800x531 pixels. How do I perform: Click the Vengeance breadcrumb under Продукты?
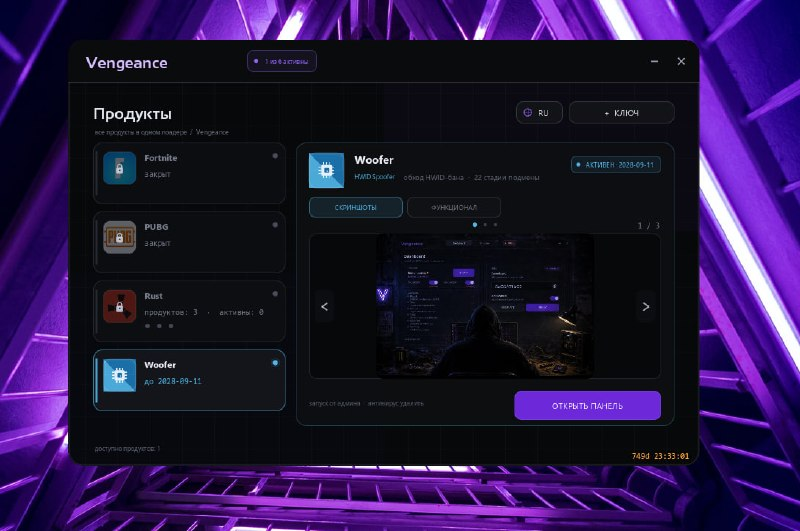pos(212,132)
